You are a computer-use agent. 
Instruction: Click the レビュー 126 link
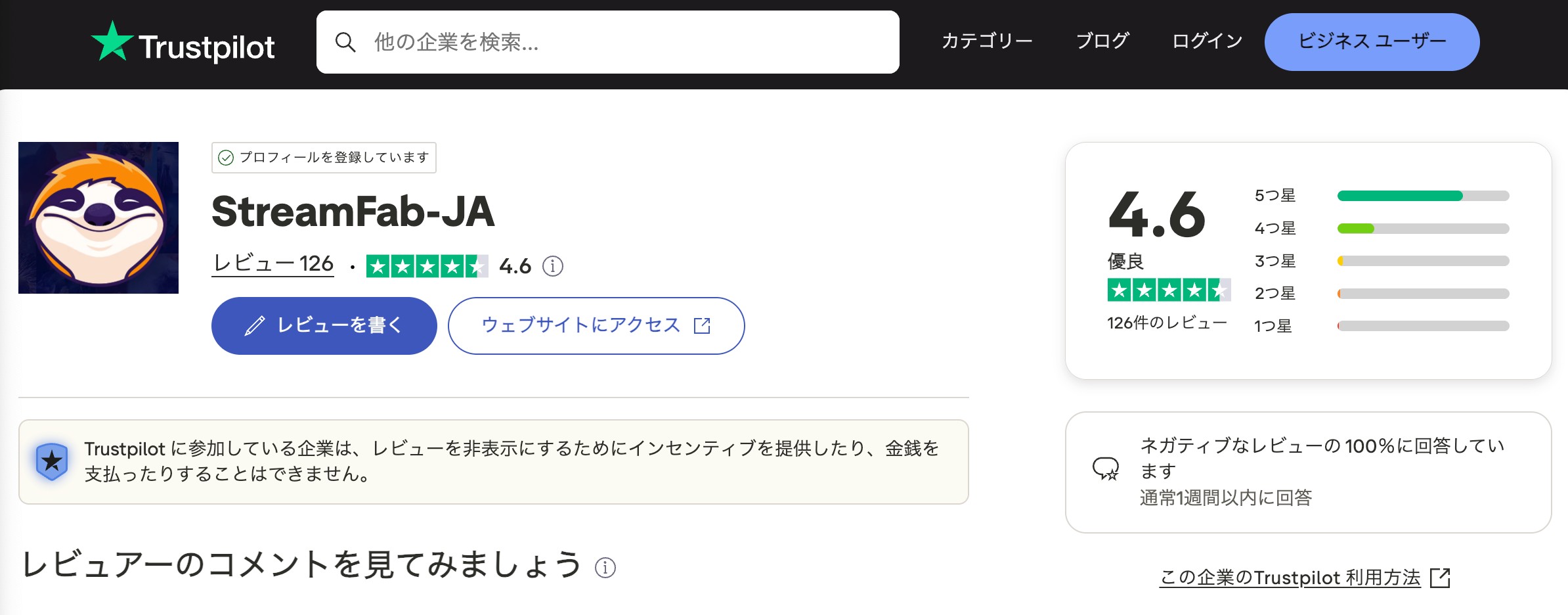click(273, 264)
